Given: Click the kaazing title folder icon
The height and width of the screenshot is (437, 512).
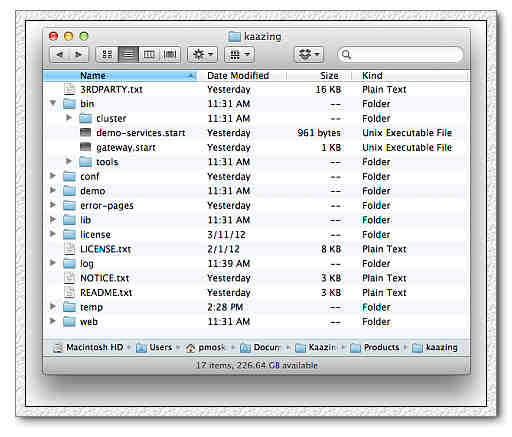Looking at the screenshot, I should click(234, 36).
